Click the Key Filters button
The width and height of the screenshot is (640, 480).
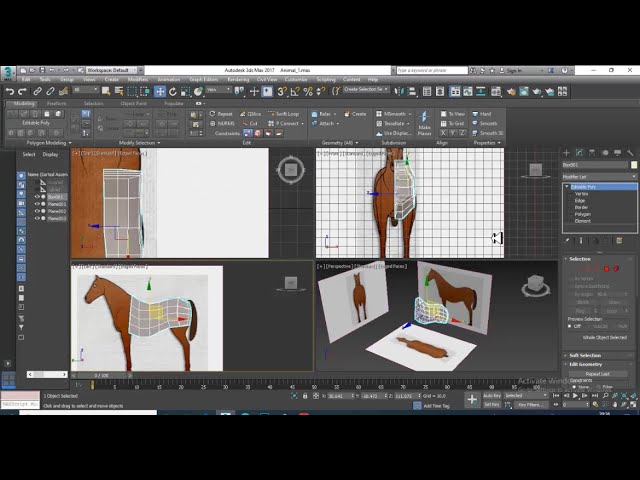529,405
